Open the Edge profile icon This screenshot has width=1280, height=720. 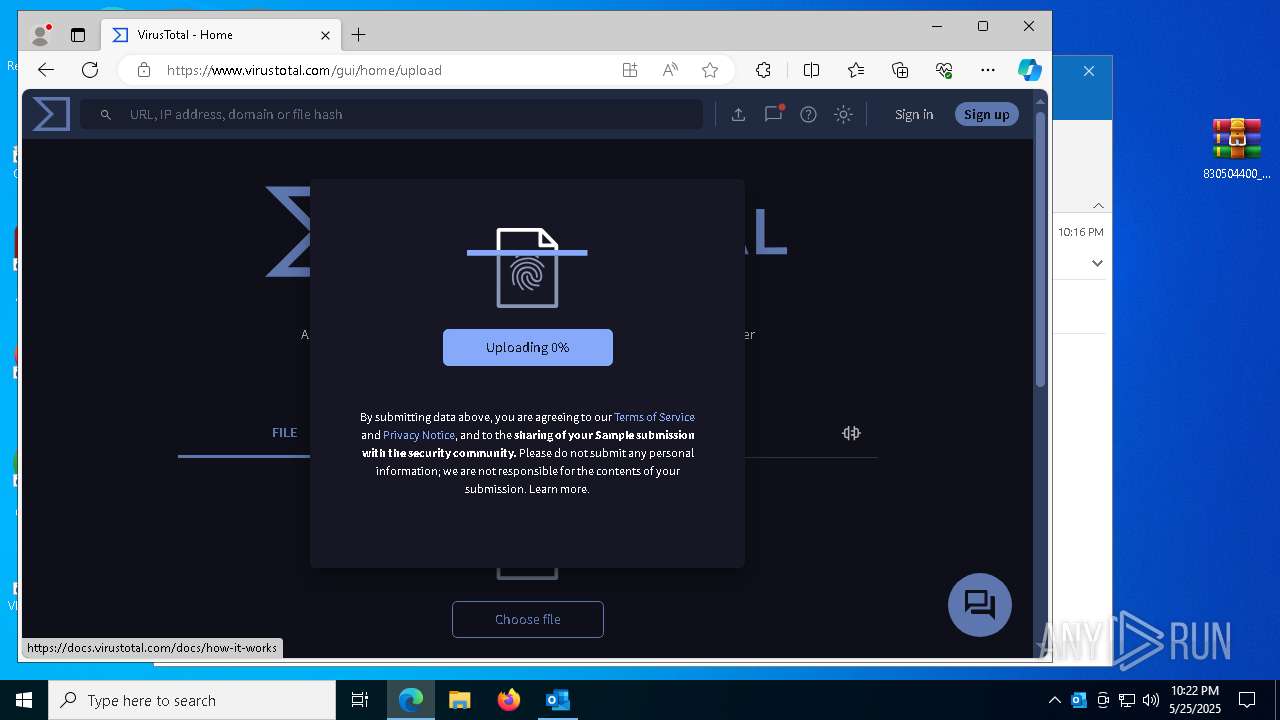click(41, 35)
